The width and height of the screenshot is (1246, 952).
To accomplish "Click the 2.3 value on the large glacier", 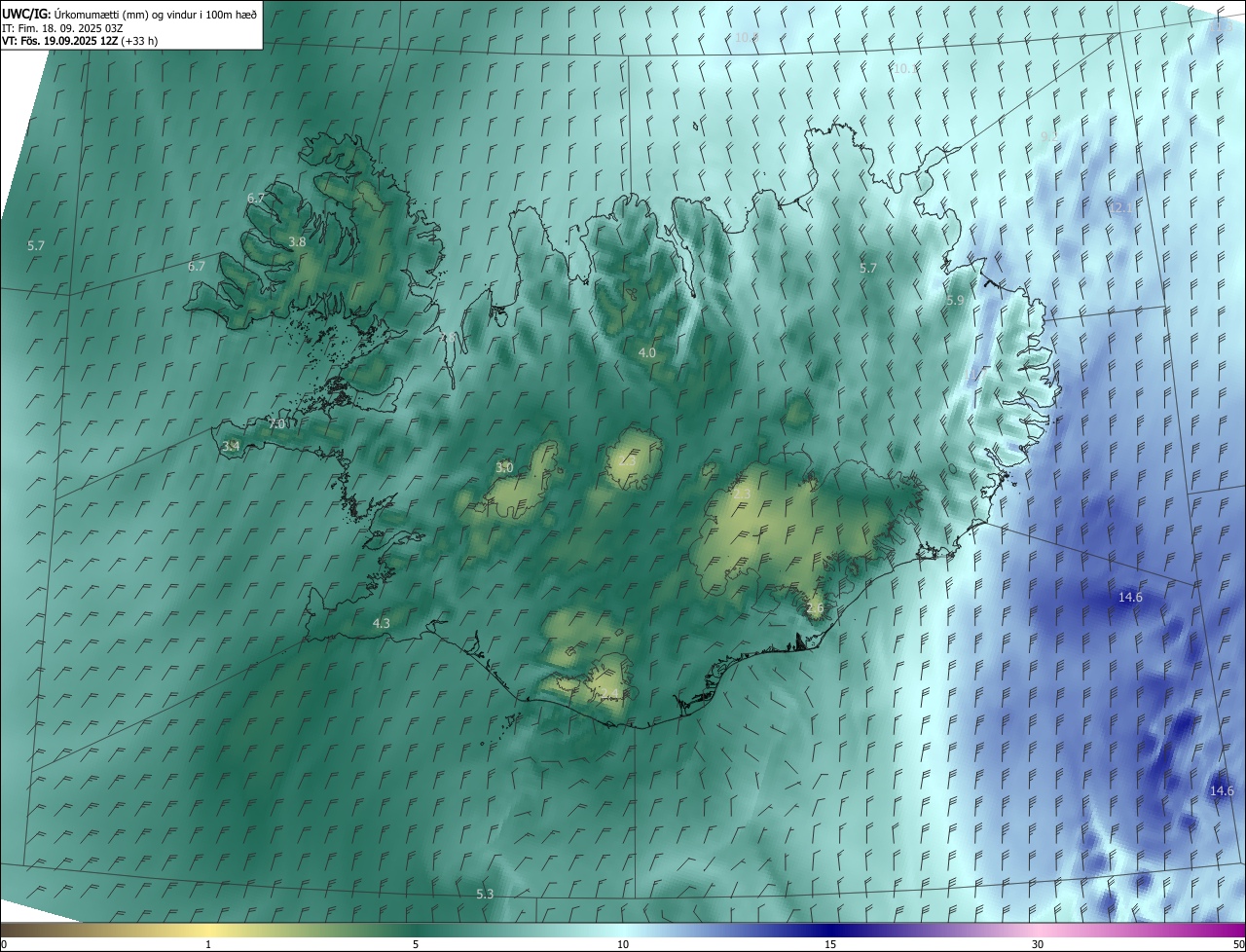I will (742, 494).
